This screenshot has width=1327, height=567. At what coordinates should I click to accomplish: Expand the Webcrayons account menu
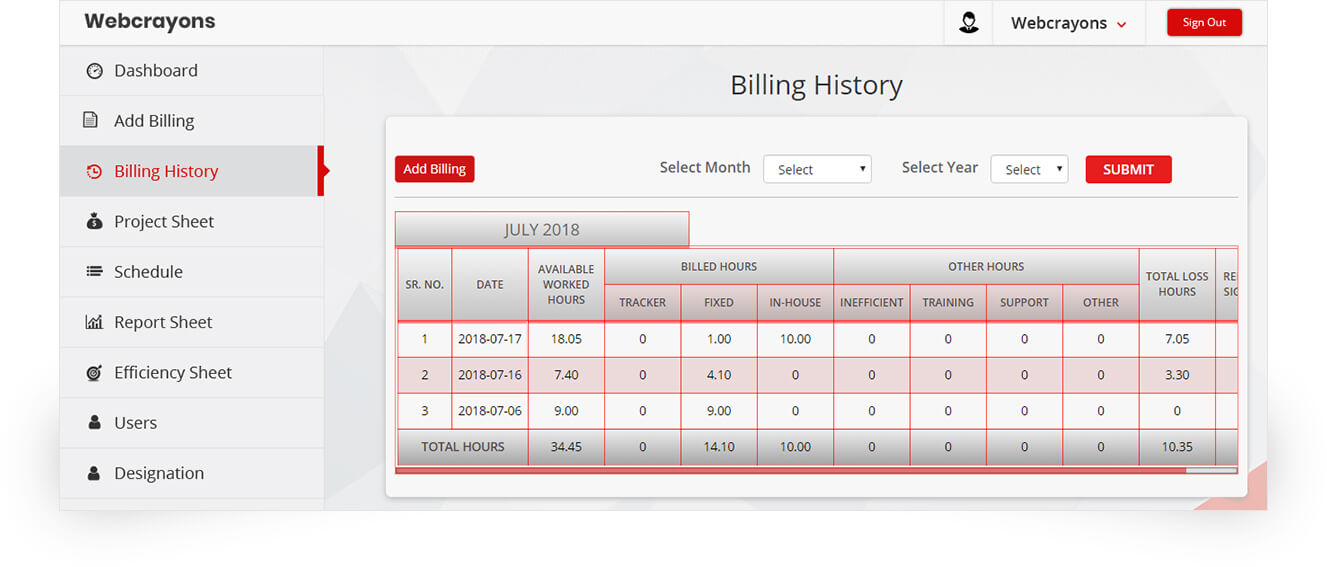[x=1068, y=23]
